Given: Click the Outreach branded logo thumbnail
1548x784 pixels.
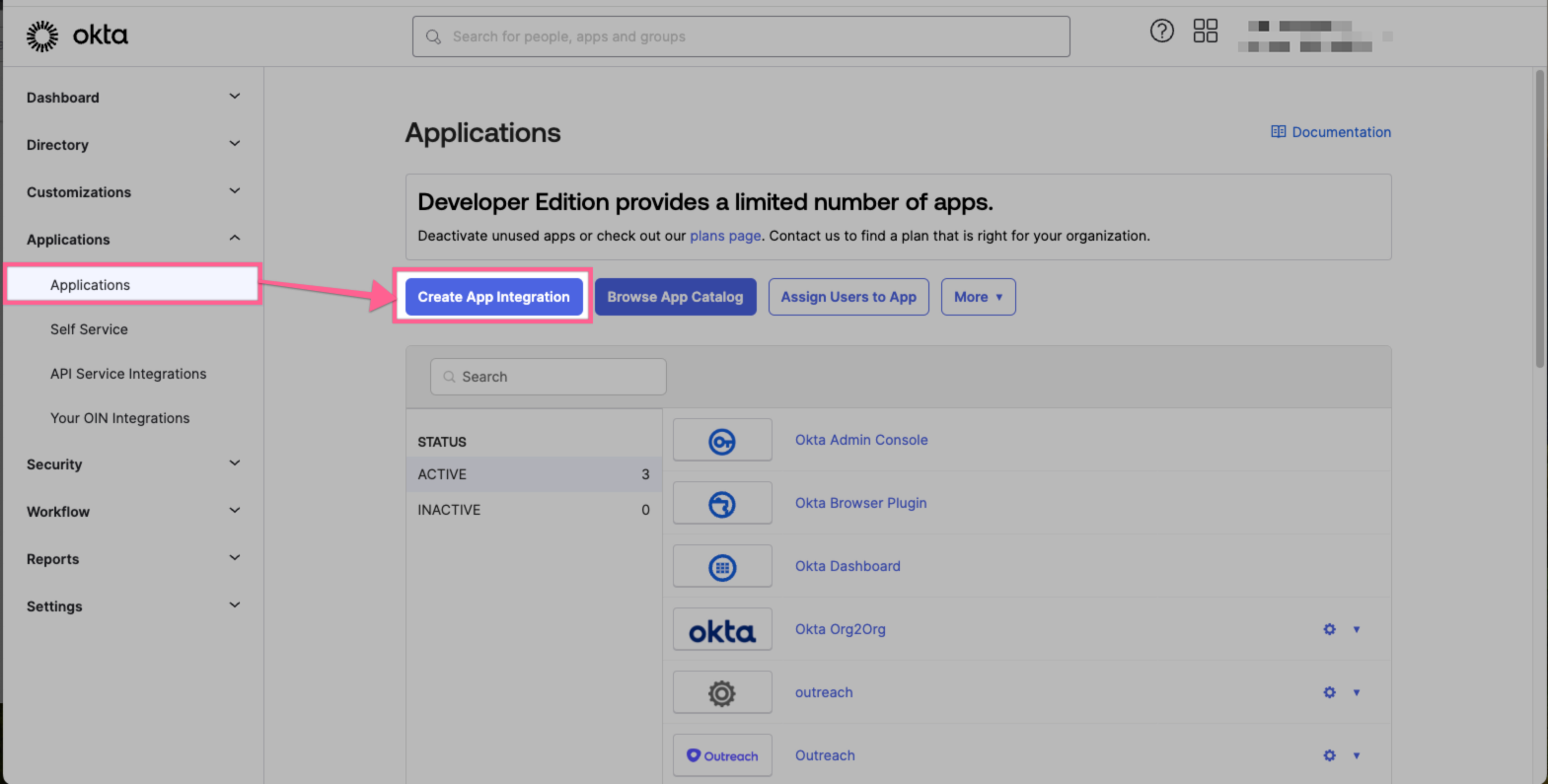Looking at the screenshot, I should tap(722, 755).
